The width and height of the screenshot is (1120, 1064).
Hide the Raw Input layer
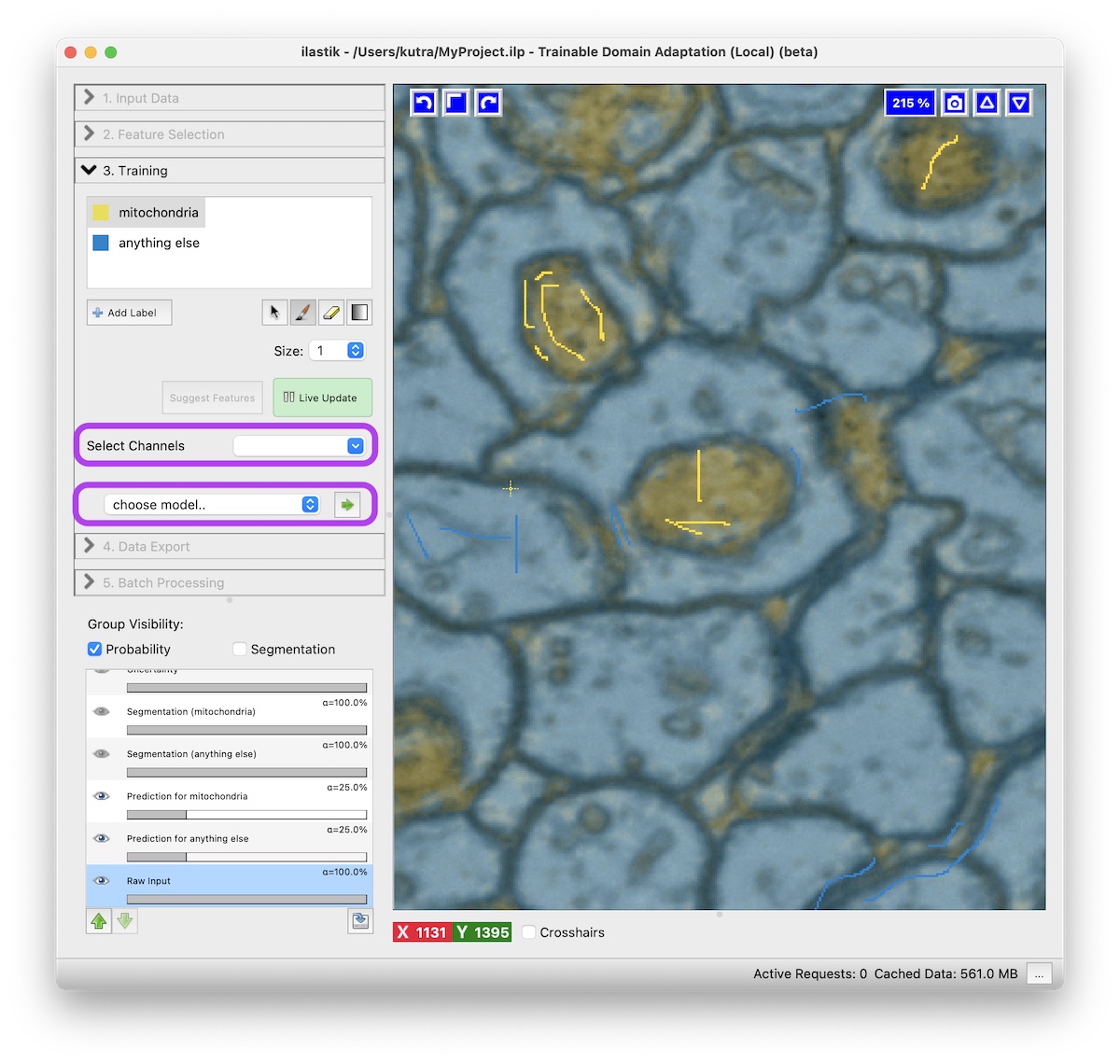(x=102, y=880)
